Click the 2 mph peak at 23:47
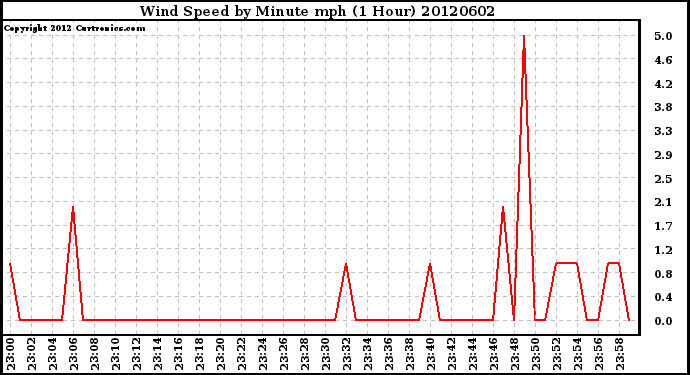Viewport: 690px width, 375px height. click(503, 207)
